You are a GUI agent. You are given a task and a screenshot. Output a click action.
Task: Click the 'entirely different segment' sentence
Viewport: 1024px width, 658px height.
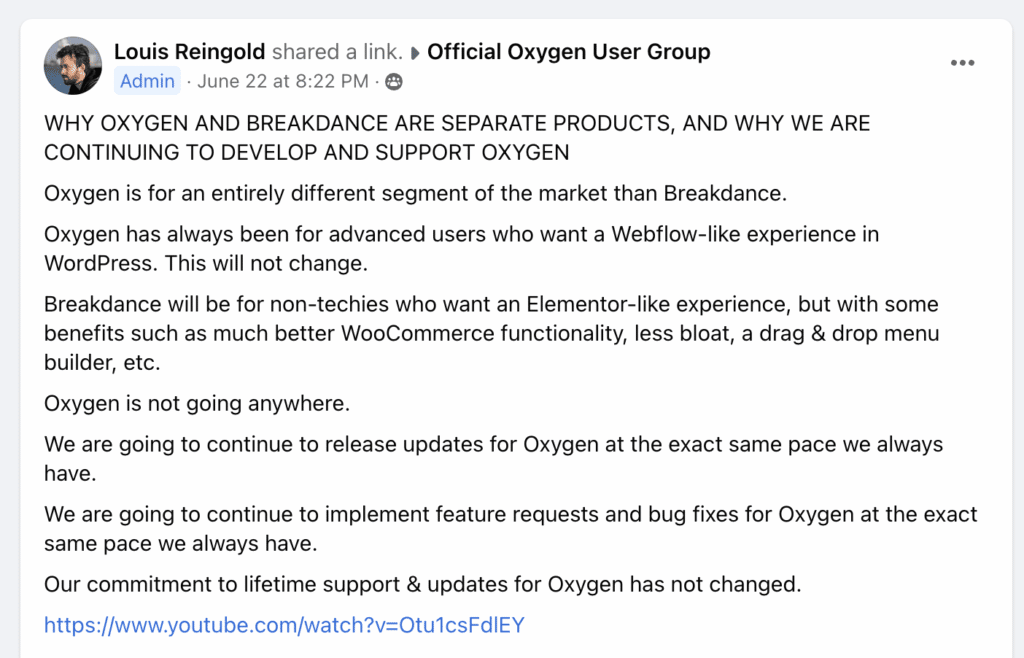[x=415, y=193]
